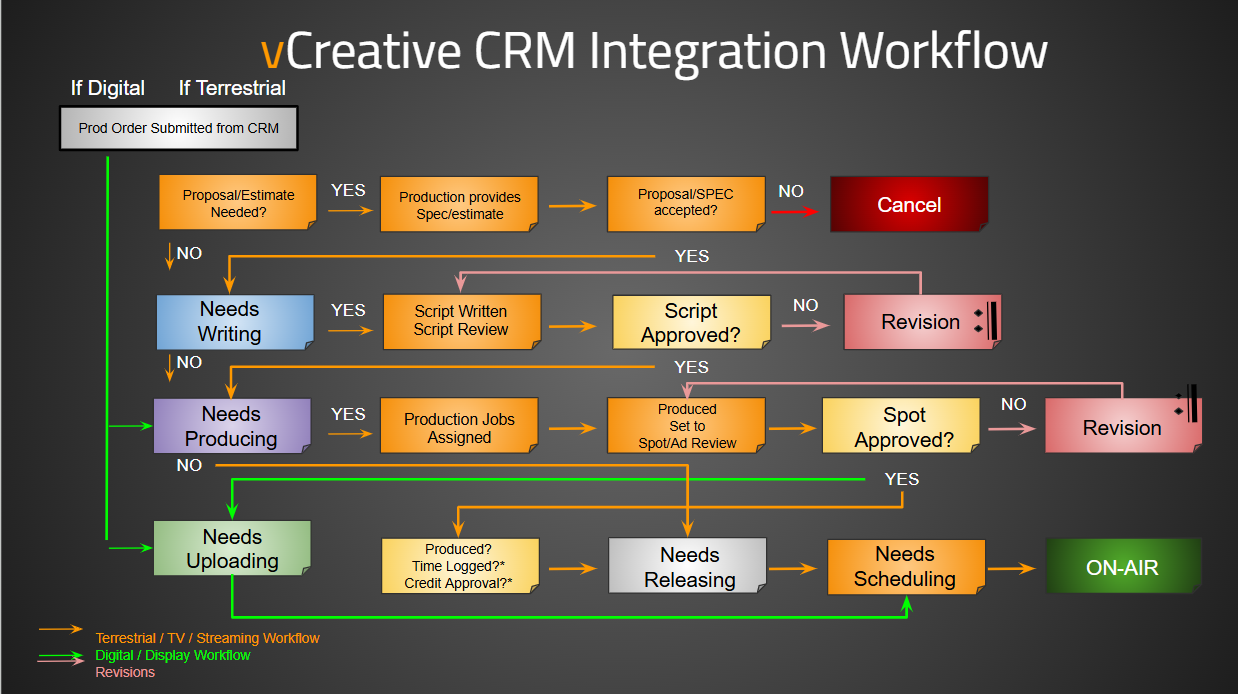Click YES label beside Proposal/Estimate Needed?
This screenshot has height=694, width=1238.
[348, 190]
